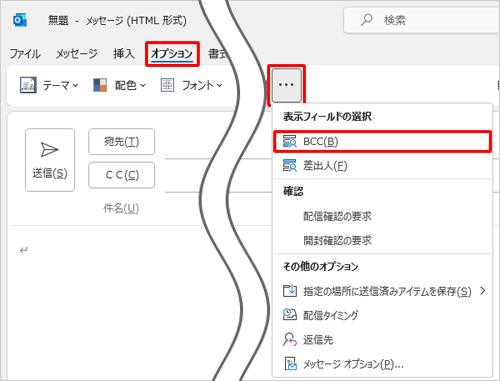Screen dimensions: 500x381
Task: Choose 返信先 menu item
Action: tap(382, 340)
